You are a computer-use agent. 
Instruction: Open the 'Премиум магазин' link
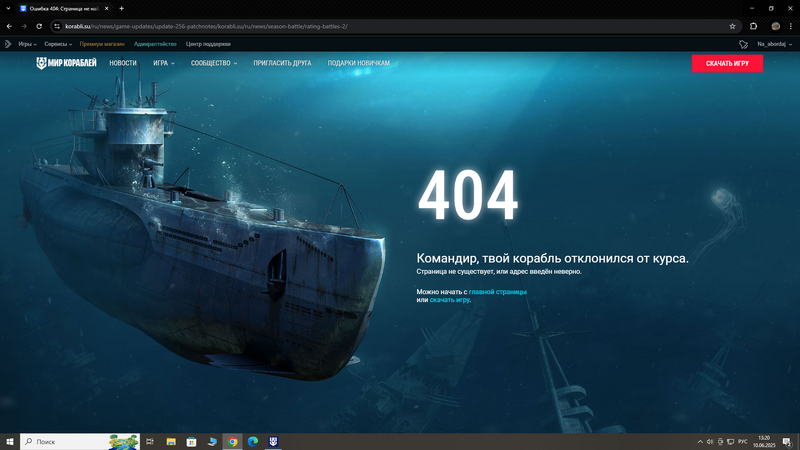(x=102, y=44)
